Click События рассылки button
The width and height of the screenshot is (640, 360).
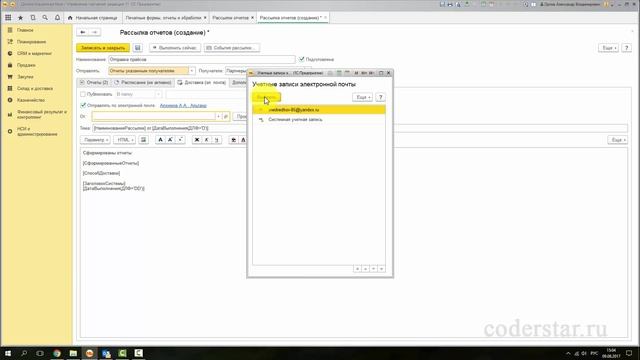pos(231,48)
